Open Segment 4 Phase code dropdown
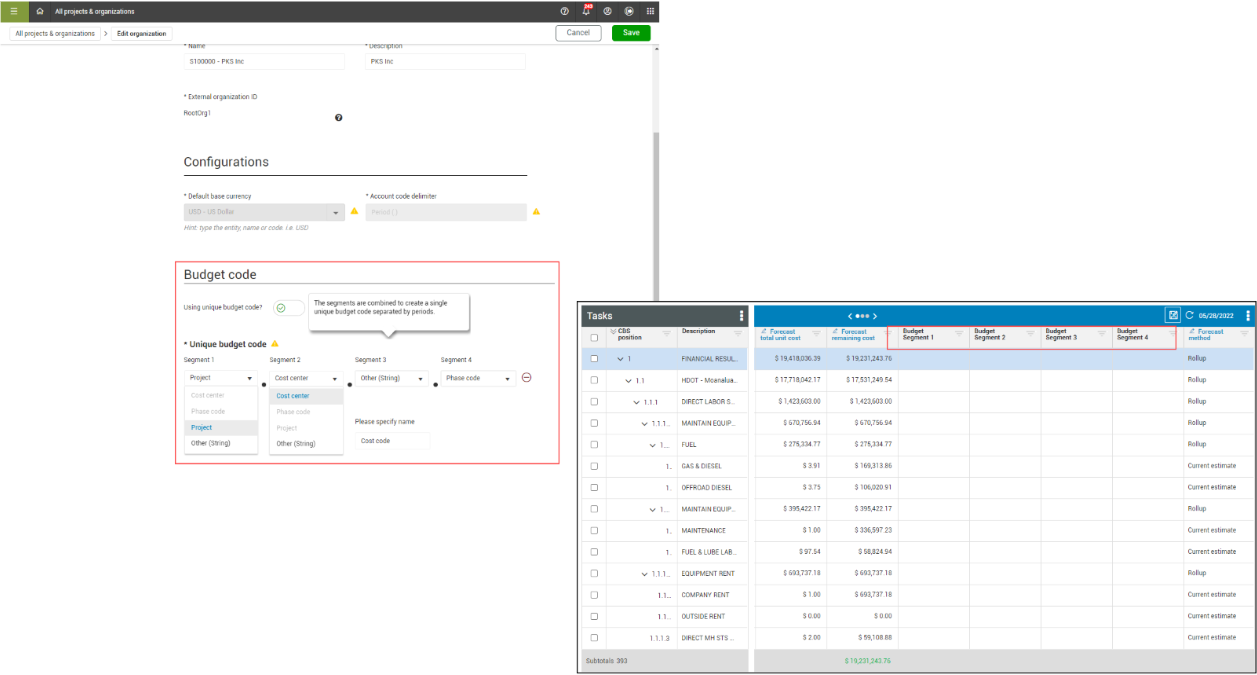The width and height of the screenshot is (1257, 675). point(478,378)
